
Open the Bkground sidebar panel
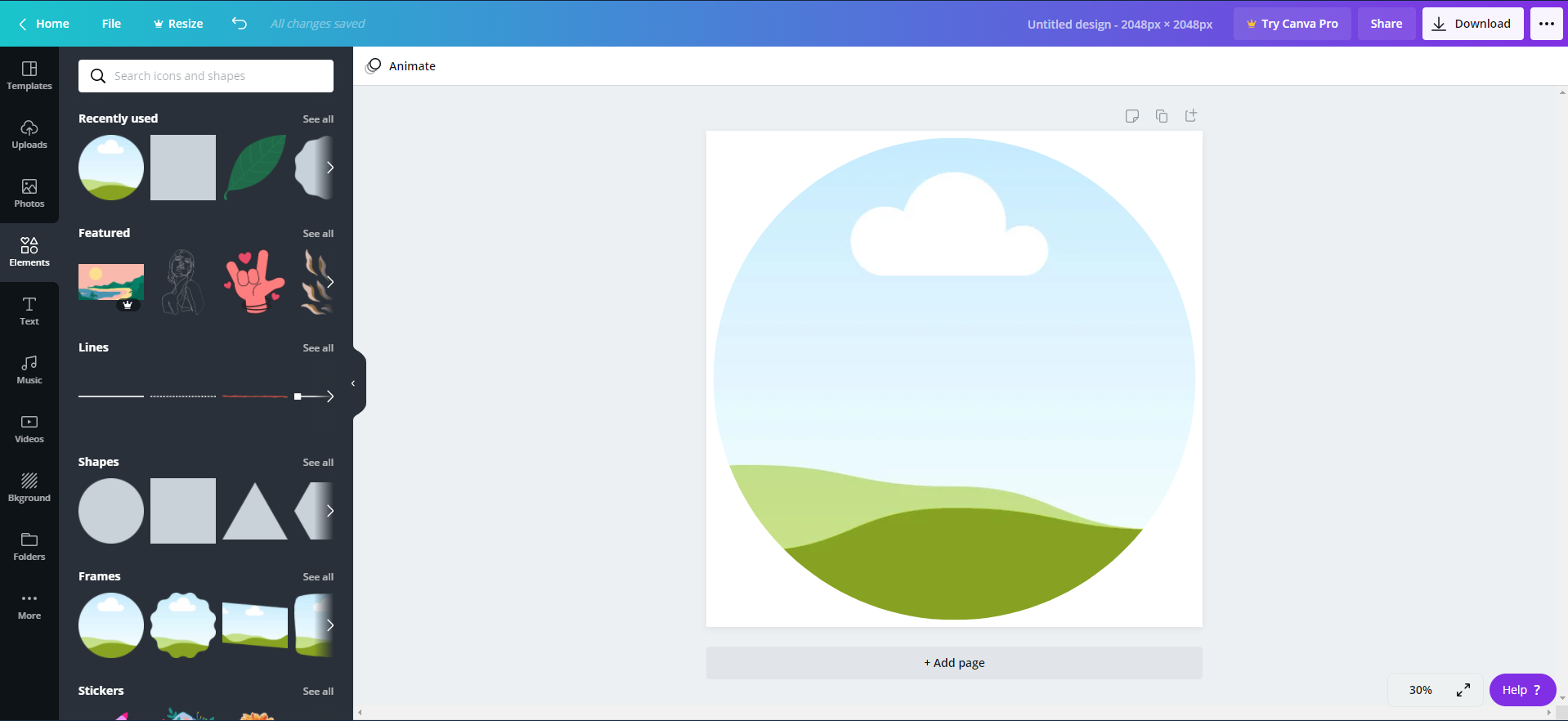(x=29, y=488)
